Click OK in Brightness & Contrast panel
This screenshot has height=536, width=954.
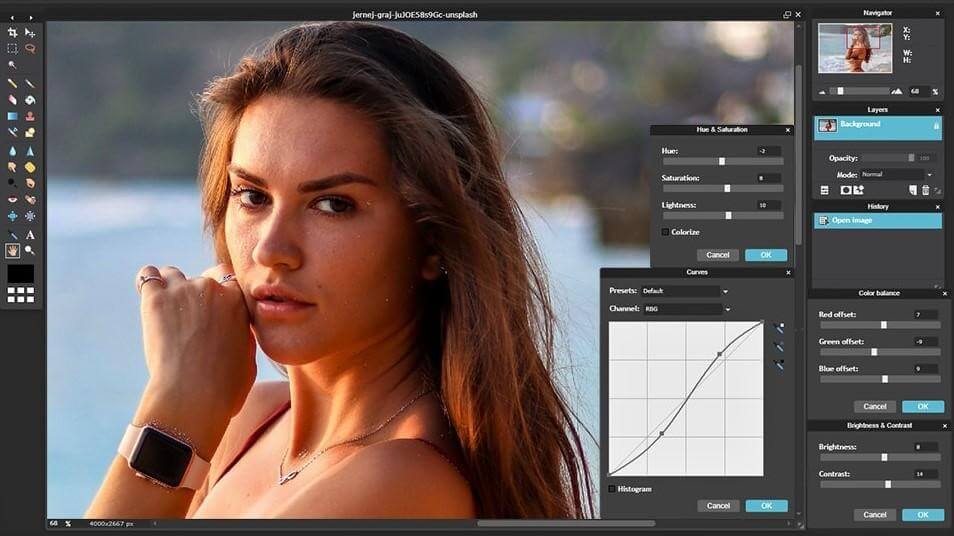point(922,515)
